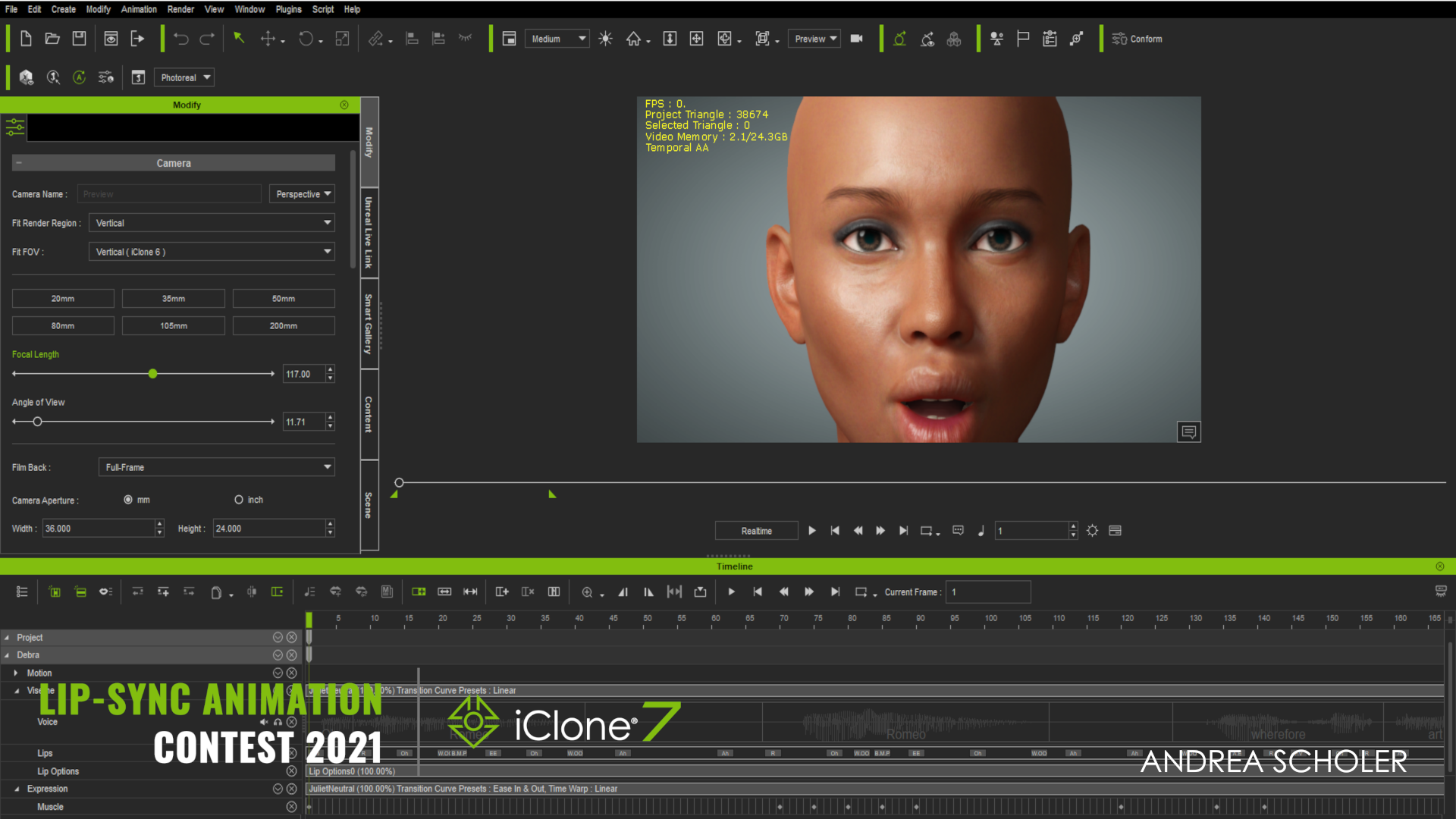Image resolution: width=1456 pixels, height=819 pixels.
Task: Click the viewport playhead scrubber handle
Action: tap(399, 482)
